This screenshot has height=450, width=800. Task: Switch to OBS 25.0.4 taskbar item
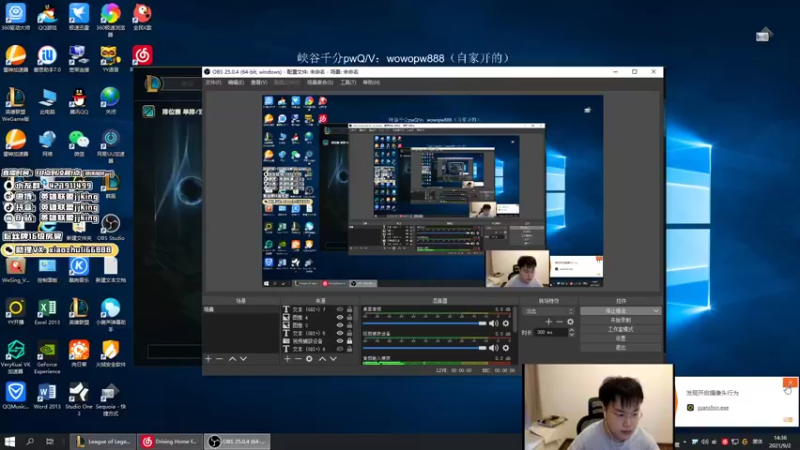237,441
